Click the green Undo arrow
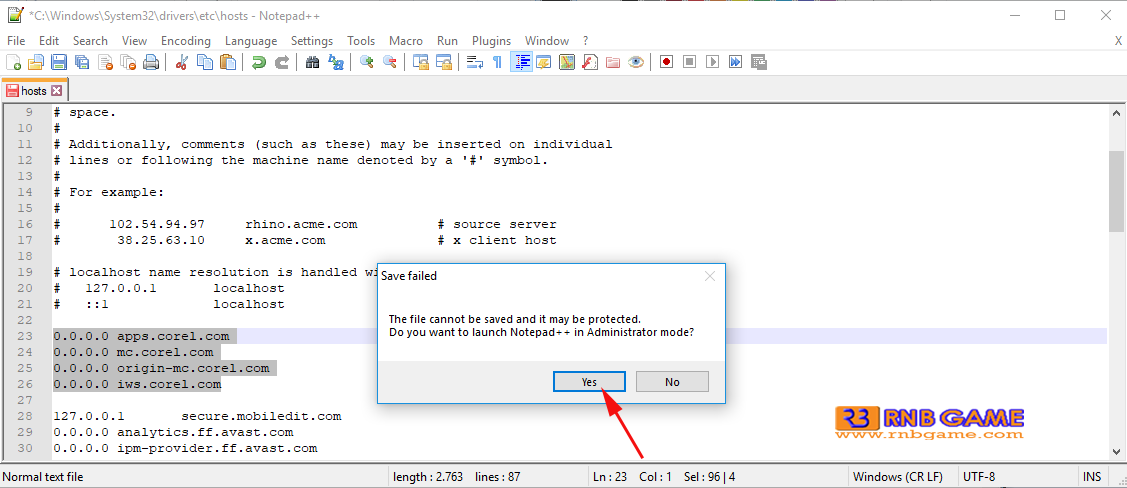 coord(259,63)
